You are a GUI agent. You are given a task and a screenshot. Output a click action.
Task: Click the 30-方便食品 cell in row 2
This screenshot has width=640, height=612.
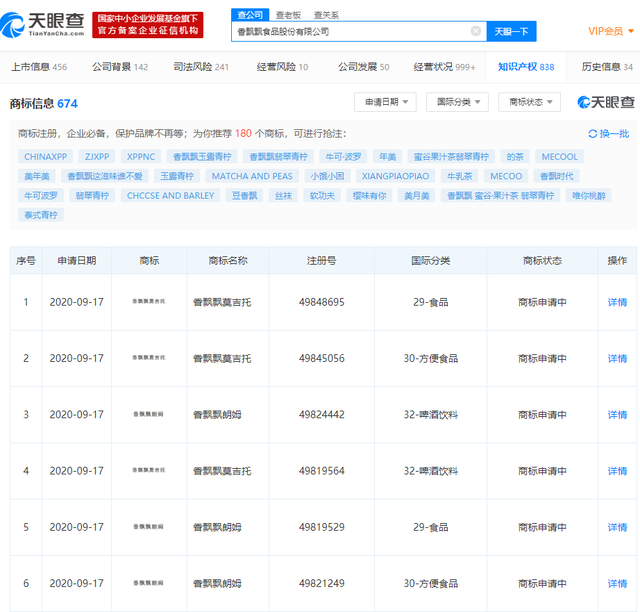click(431, 358)
